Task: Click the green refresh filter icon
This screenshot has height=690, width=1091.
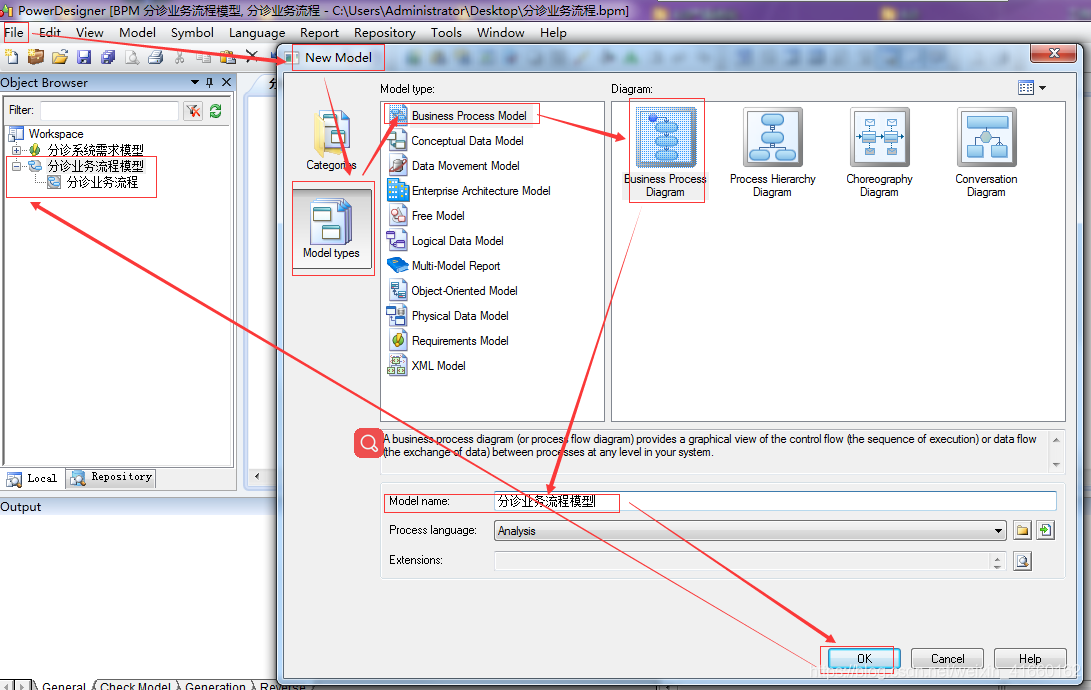Action: point(216,111)
